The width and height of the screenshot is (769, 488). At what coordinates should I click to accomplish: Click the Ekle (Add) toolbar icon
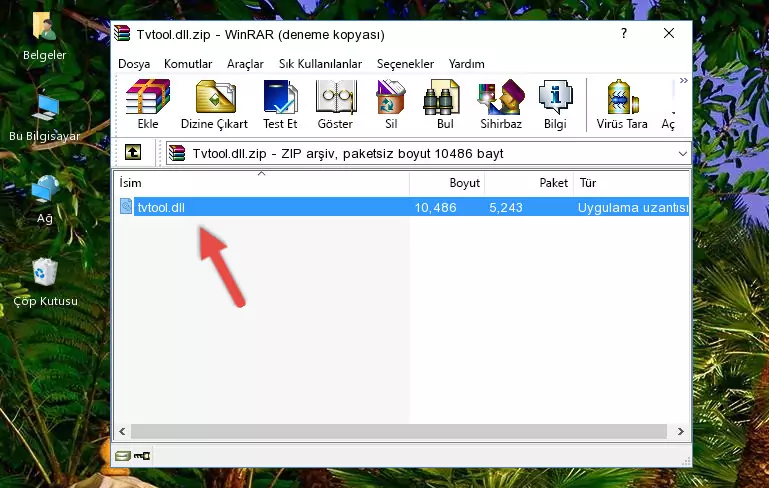[148, 104]
